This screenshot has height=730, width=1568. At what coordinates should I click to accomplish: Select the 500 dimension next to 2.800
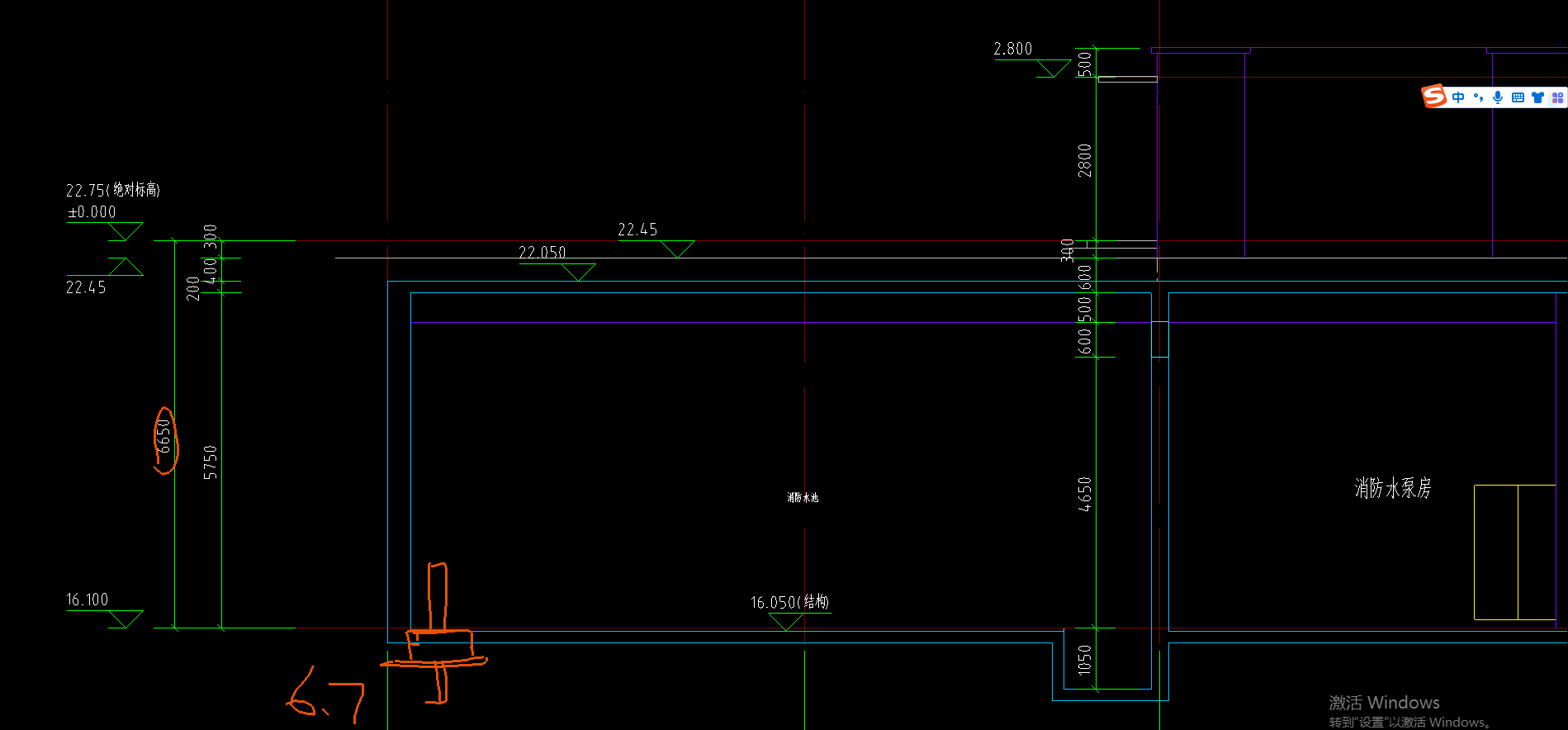(1085, 64)
